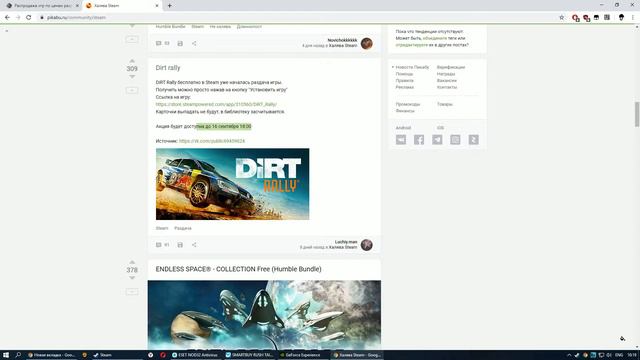Open the browser profile avatar
640x360 pixels.
tap(621, 18)
